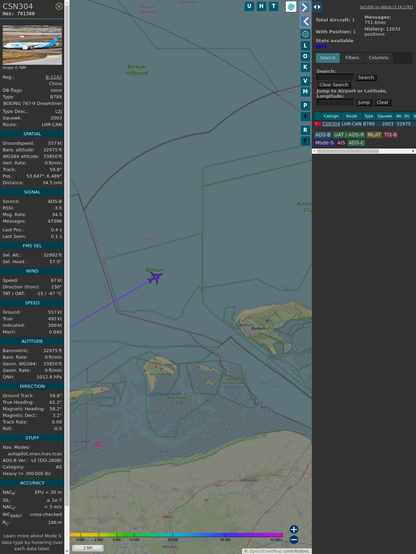Image resolution: width=416 pixels, height=554 pixels.
Task: Toggle the L labels button
Action: [305, 45]
